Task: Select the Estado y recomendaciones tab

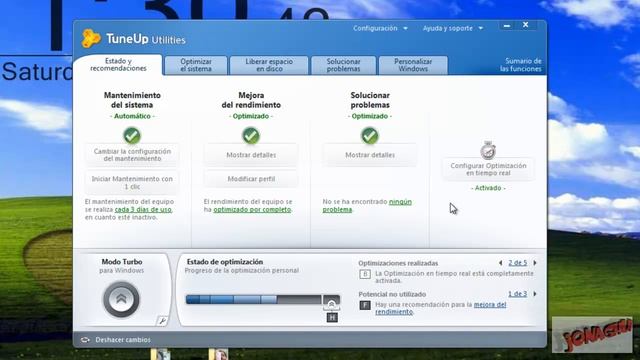Action: [118, 65]
